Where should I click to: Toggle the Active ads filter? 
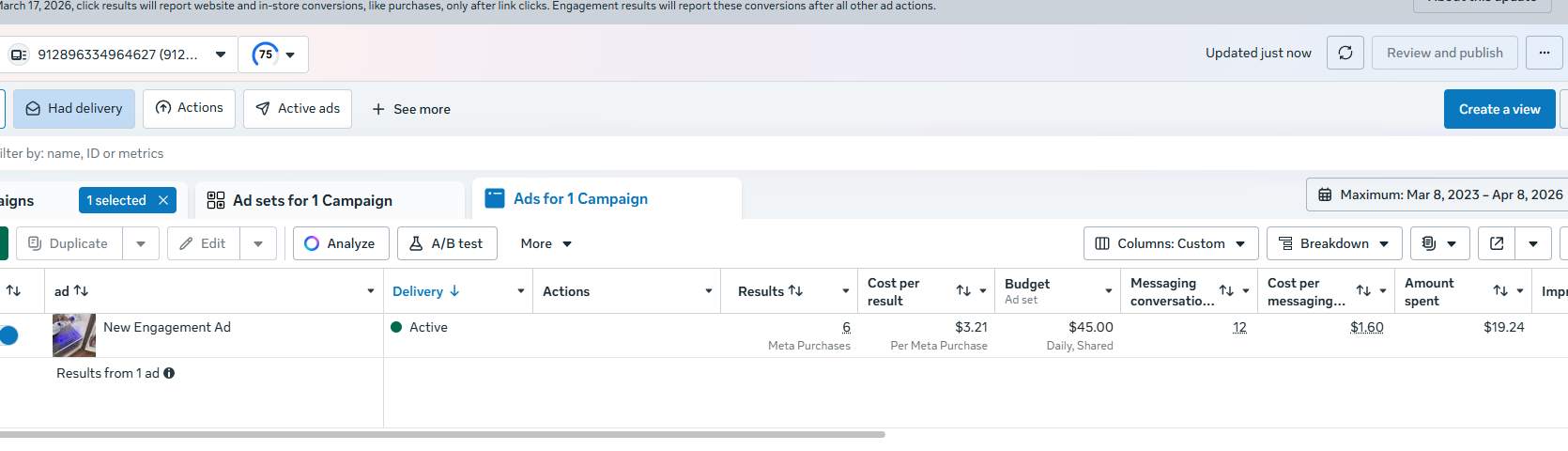pyautogui.click(x=298, y=109)
